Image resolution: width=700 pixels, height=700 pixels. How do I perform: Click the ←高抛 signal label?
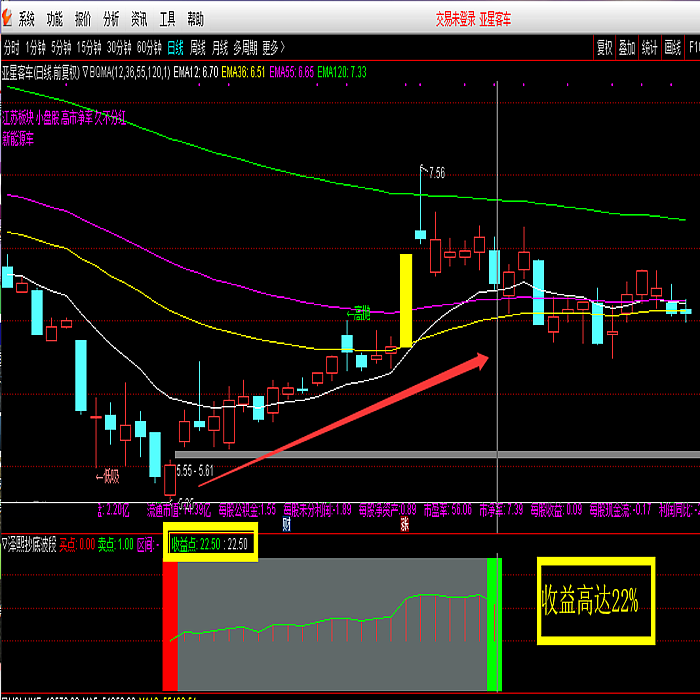pos(359,313)
